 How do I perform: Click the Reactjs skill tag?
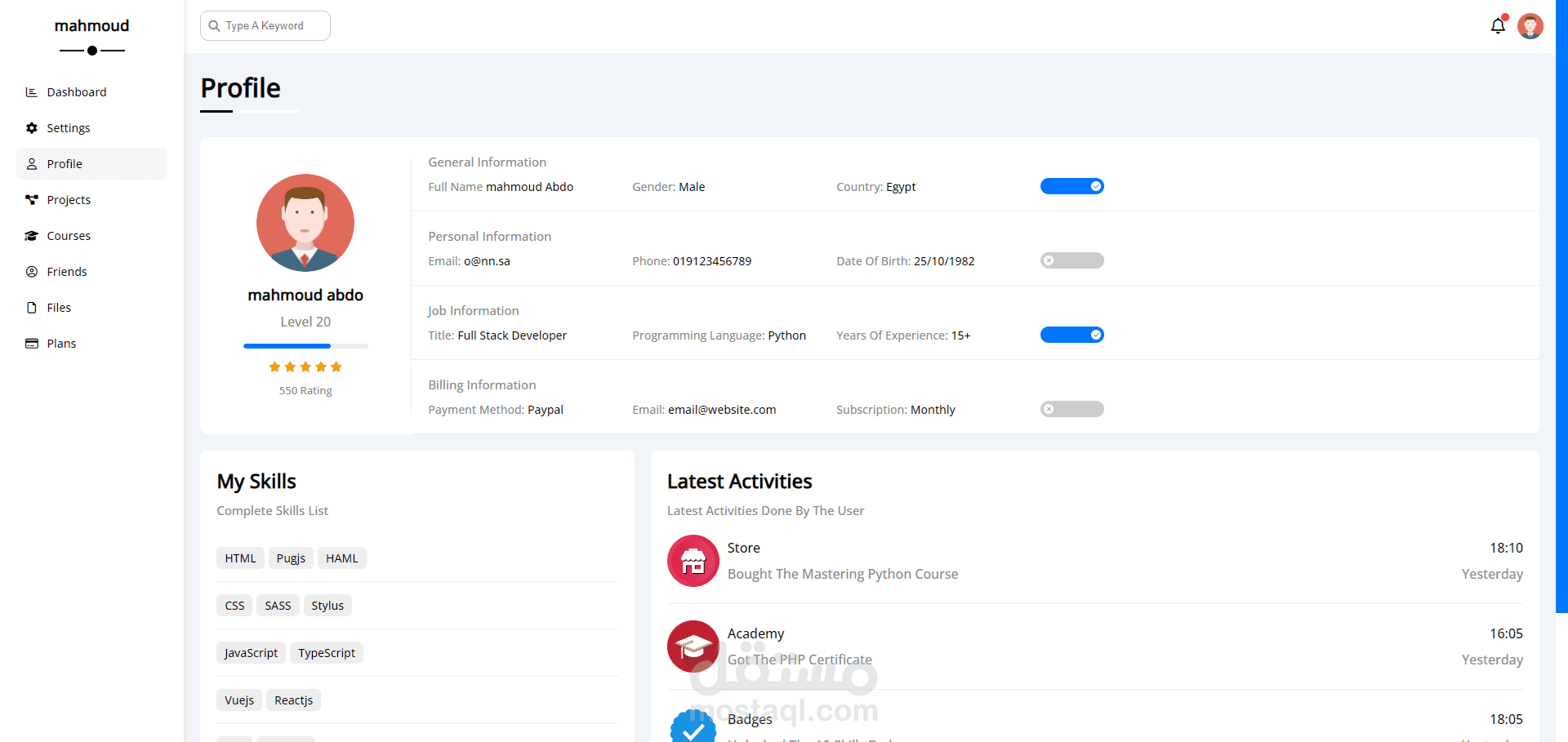[293, 700]
